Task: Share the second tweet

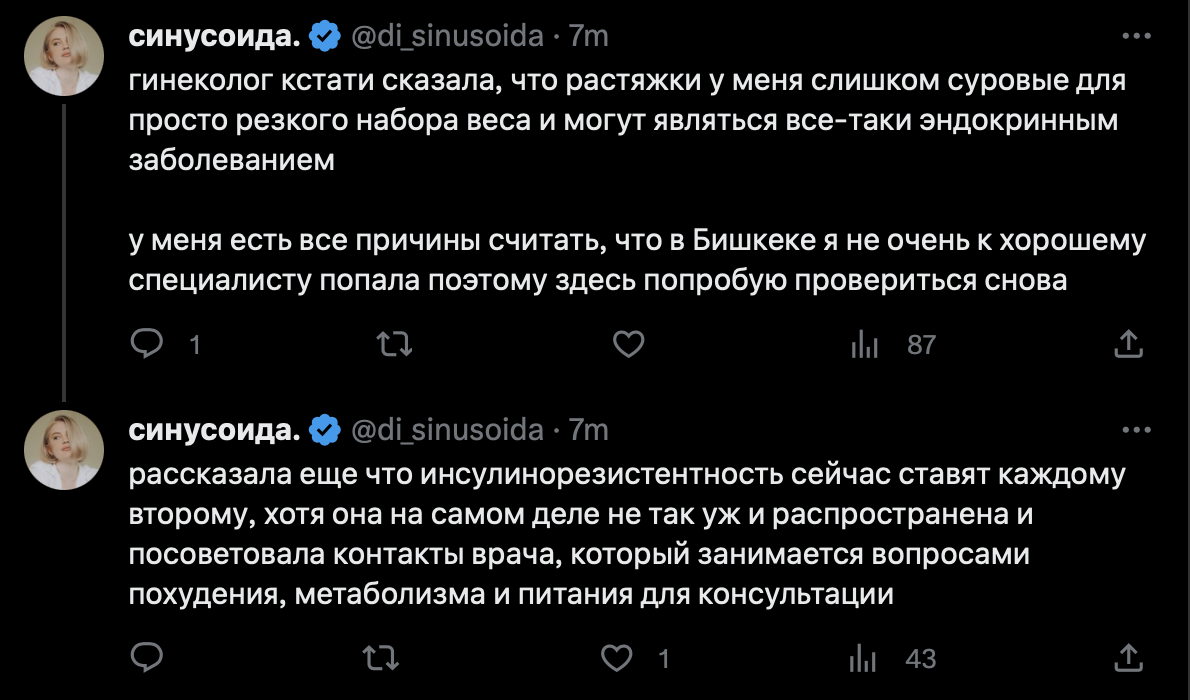Action: [1128, 658]
